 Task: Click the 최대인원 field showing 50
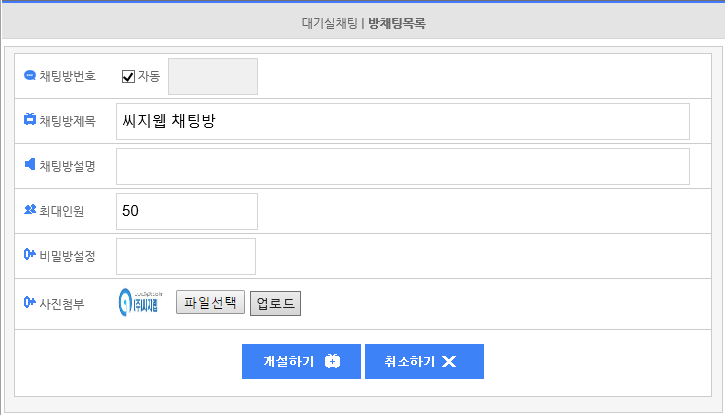point(187,211)
